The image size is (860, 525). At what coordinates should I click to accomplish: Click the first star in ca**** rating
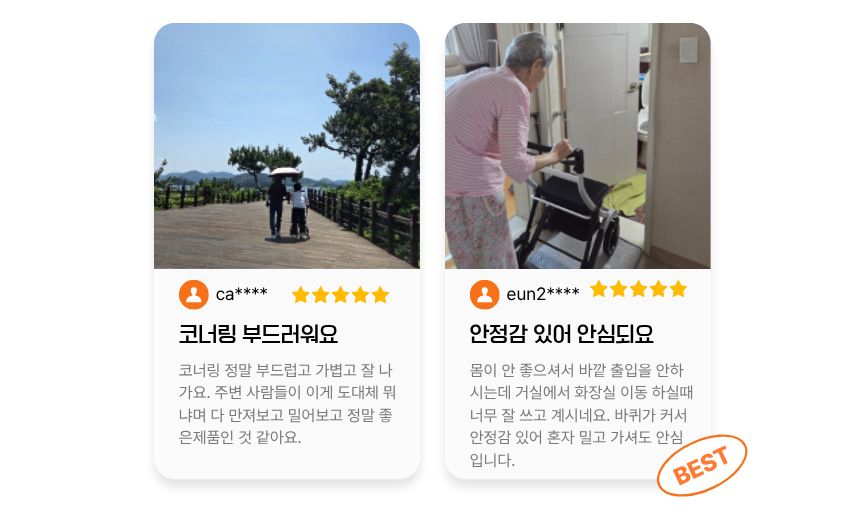tap(301, 295)
